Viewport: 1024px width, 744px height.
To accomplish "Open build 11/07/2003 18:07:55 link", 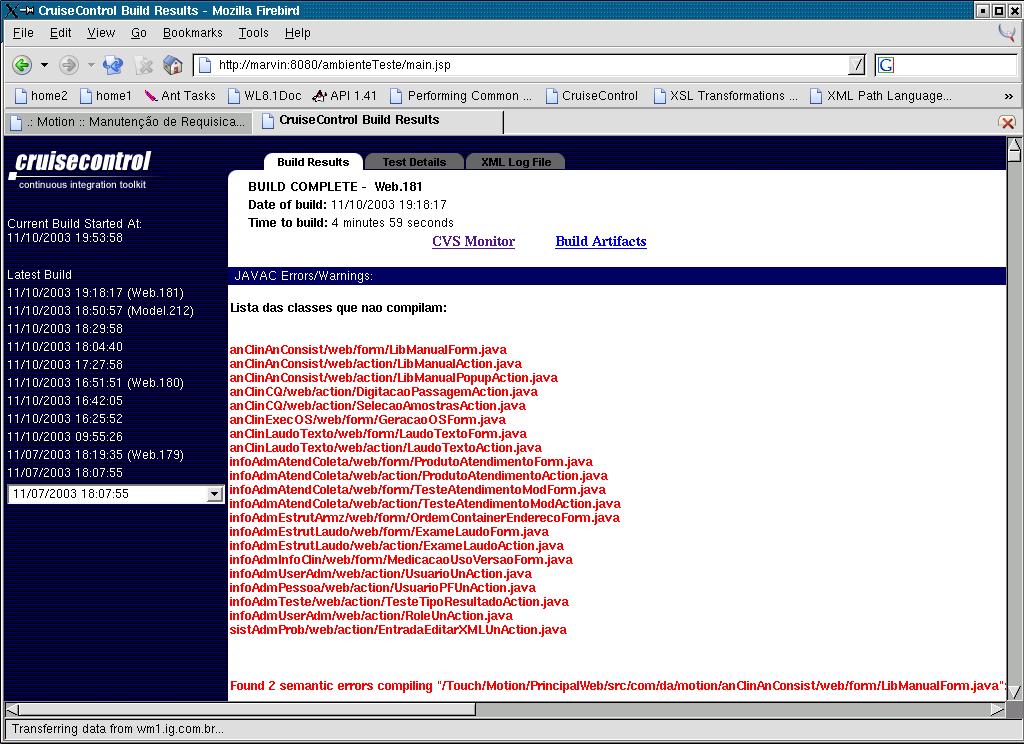I will (x=65, y=472).
